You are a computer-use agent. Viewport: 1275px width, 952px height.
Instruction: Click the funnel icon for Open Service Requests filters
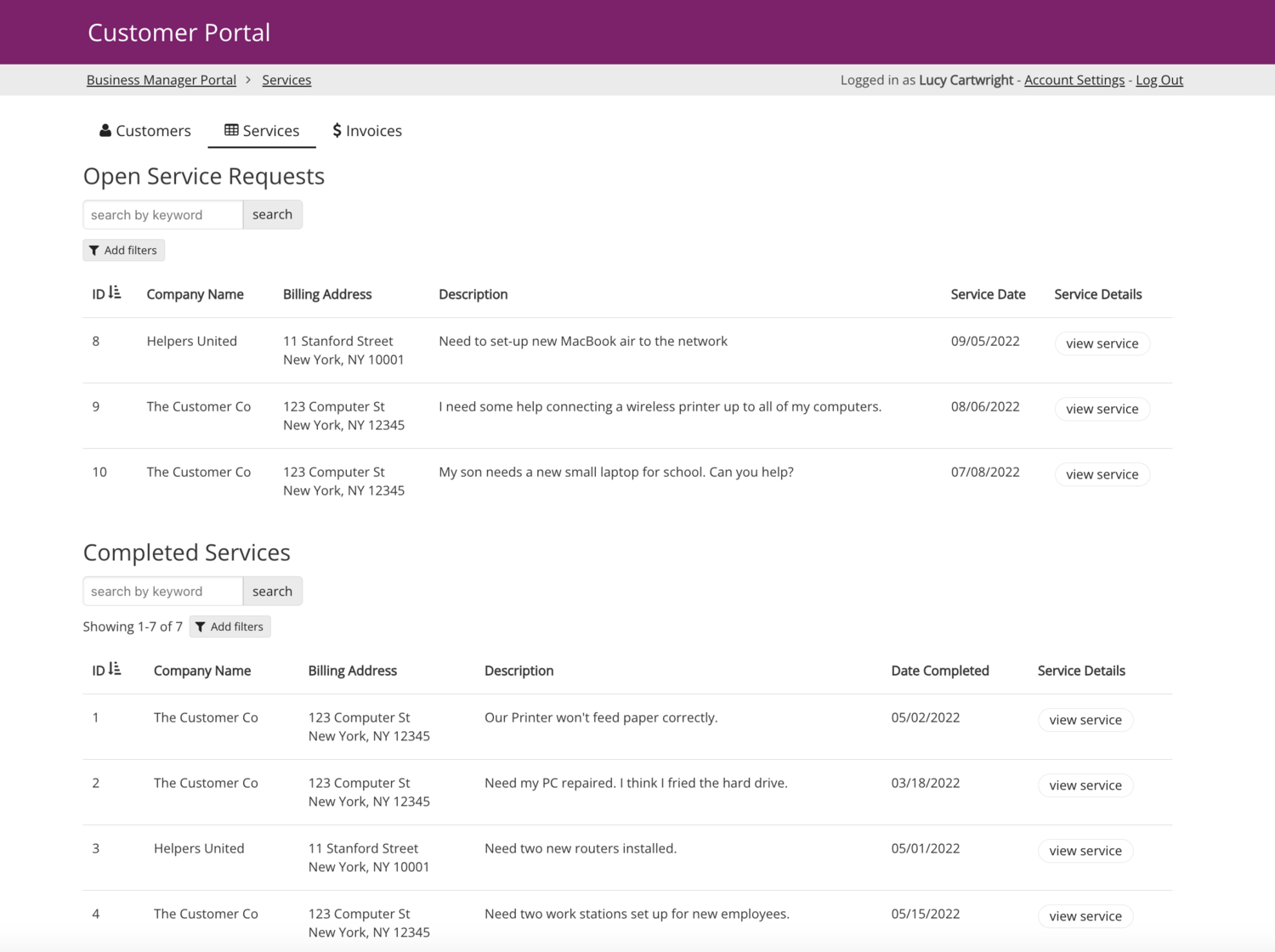pos(94,250)
